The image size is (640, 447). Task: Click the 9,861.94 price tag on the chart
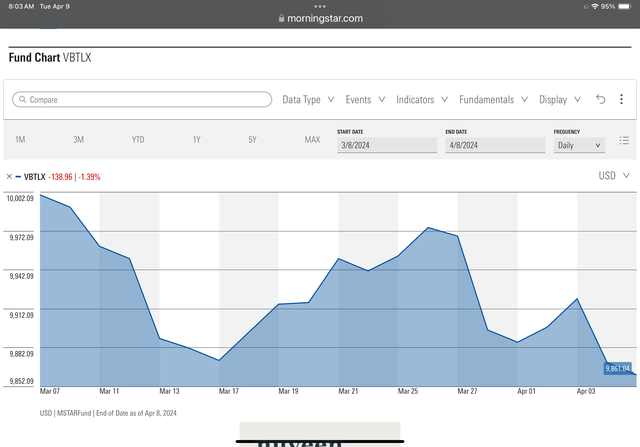click(618, 369)
